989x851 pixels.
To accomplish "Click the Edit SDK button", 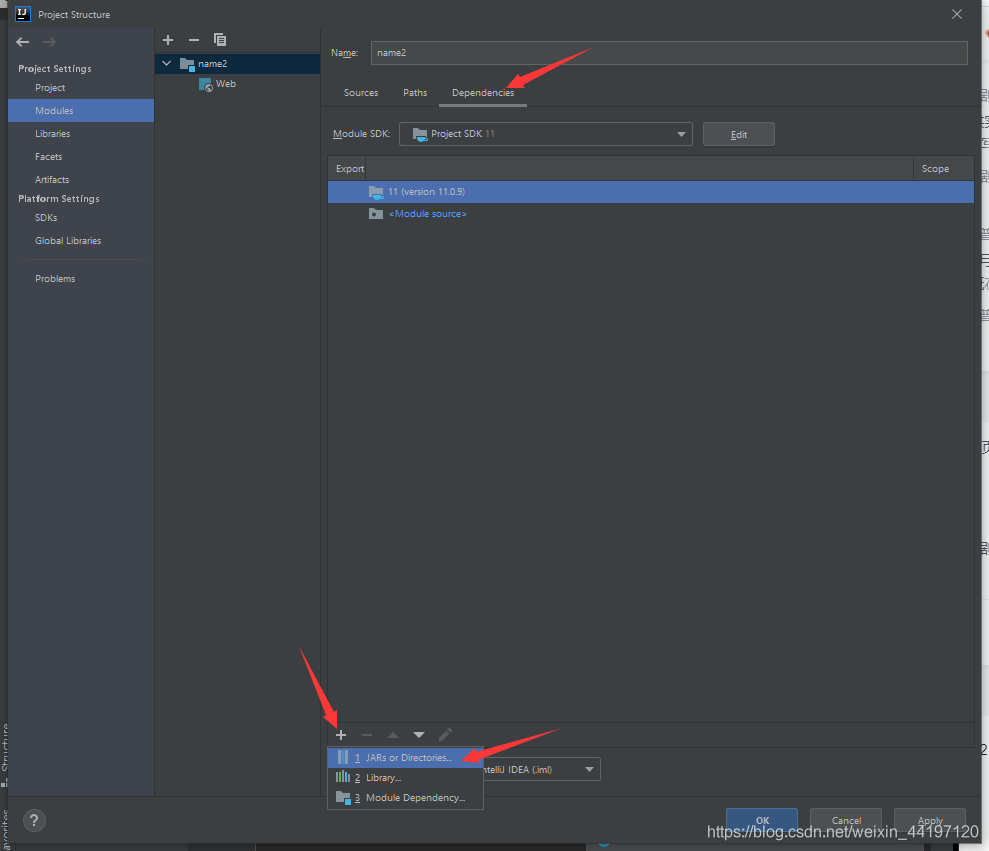I will [x=738, y=134].
